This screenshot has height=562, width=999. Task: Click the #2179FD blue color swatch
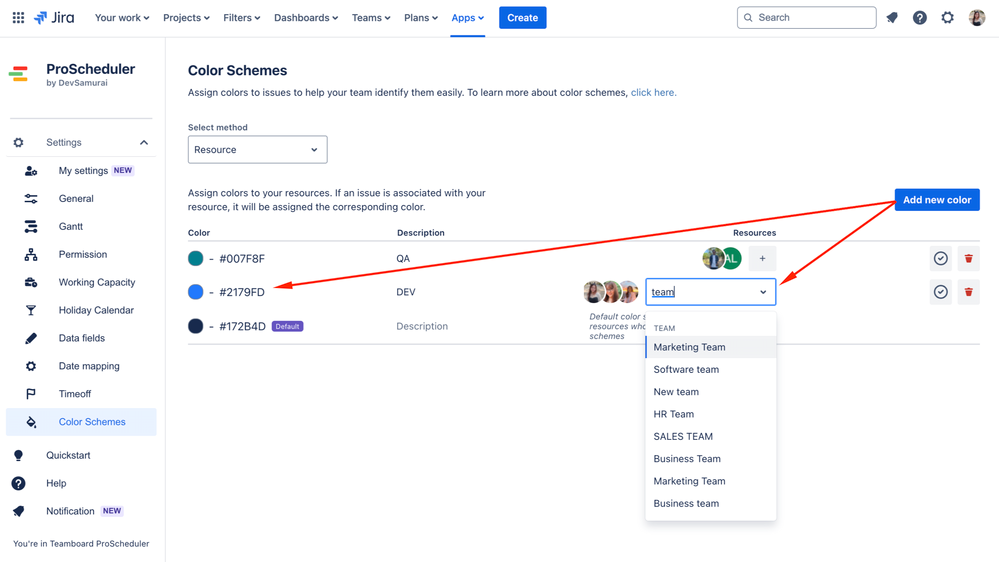point(196,292)
